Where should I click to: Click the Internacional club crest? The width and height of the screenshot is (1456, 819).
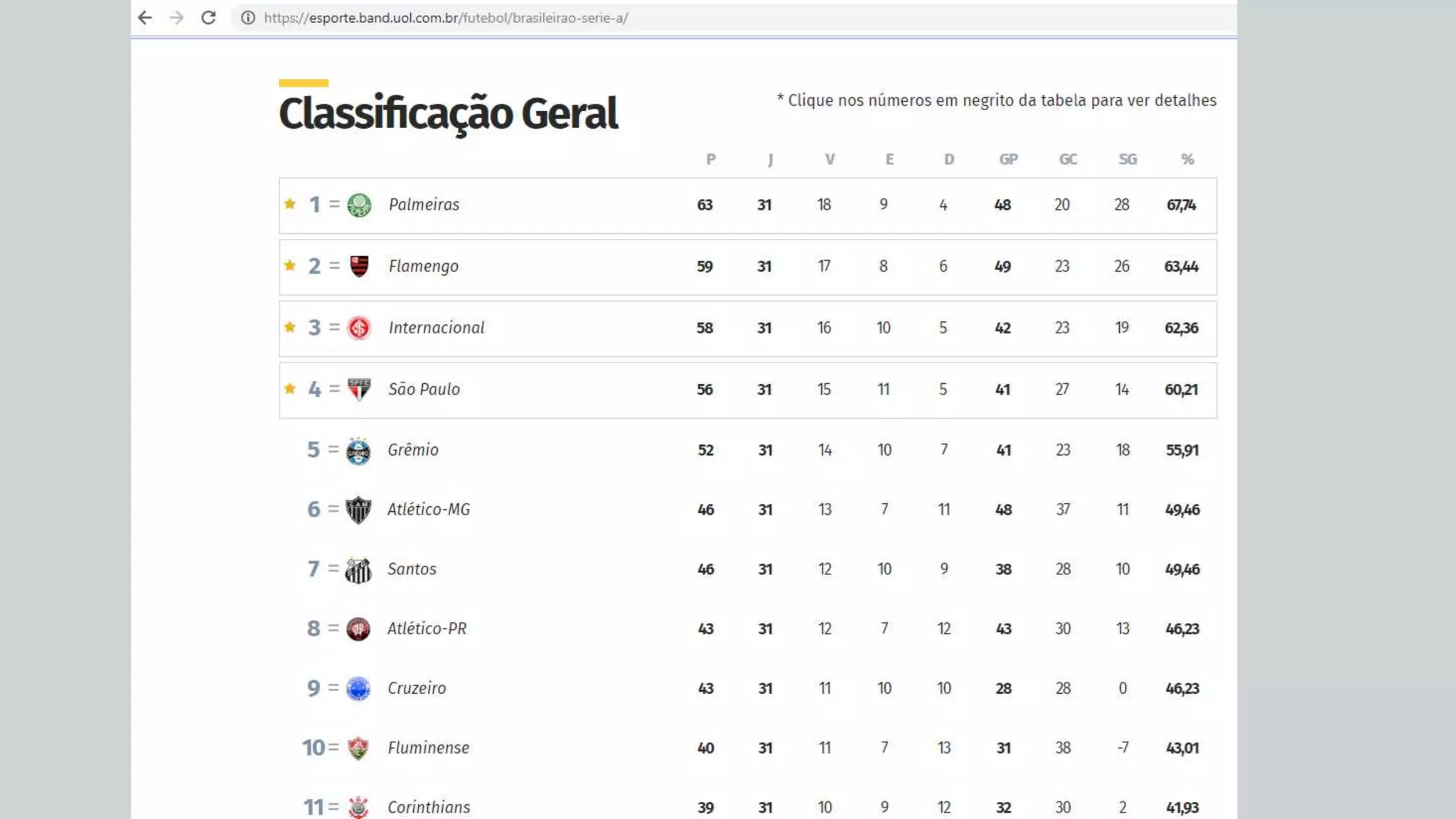(359, 328)
